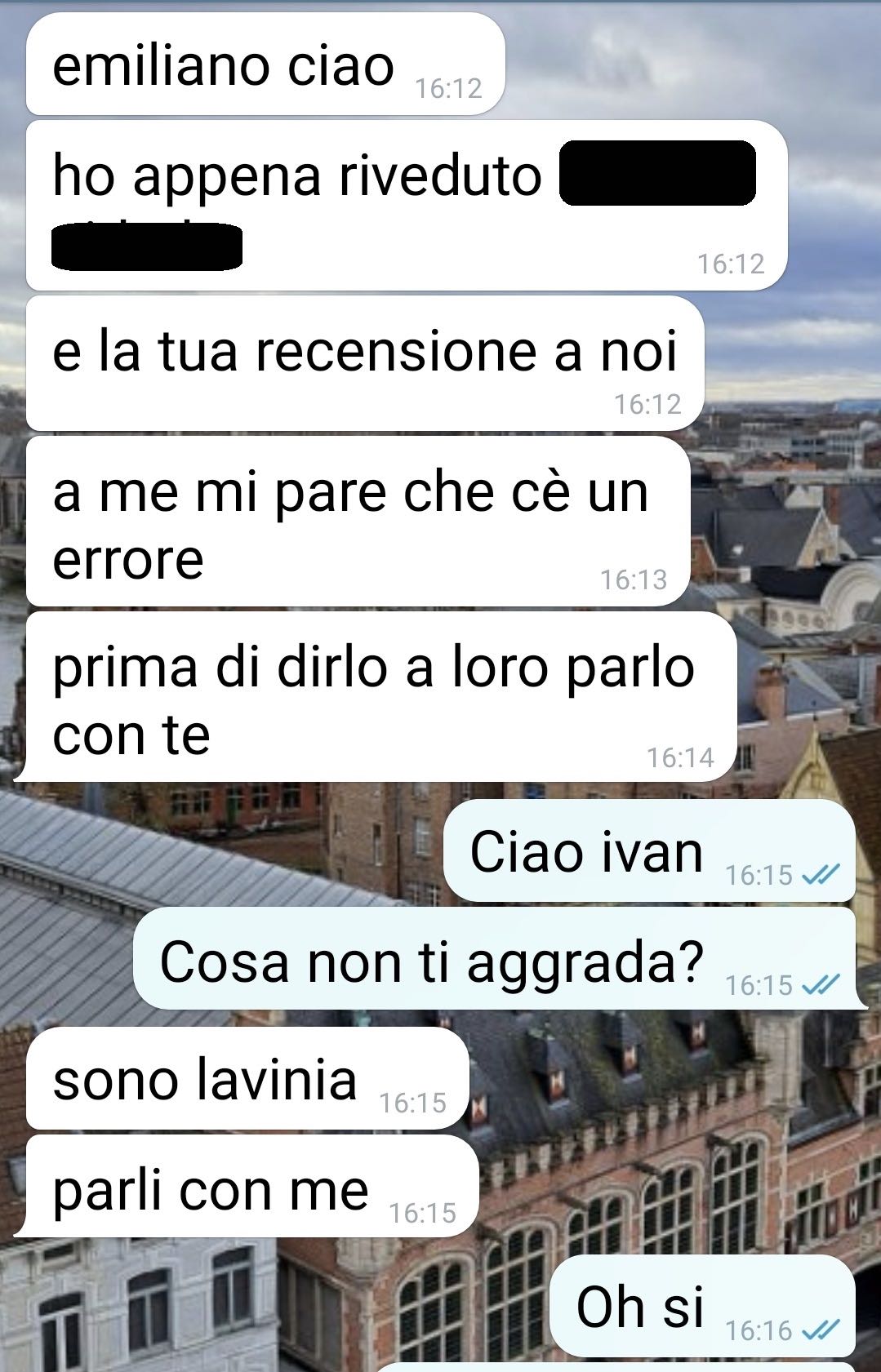Tap the partially visible bubble below 'Oh si'
The width and height of the screenshot is (881, 1372).
[616, 1367]
